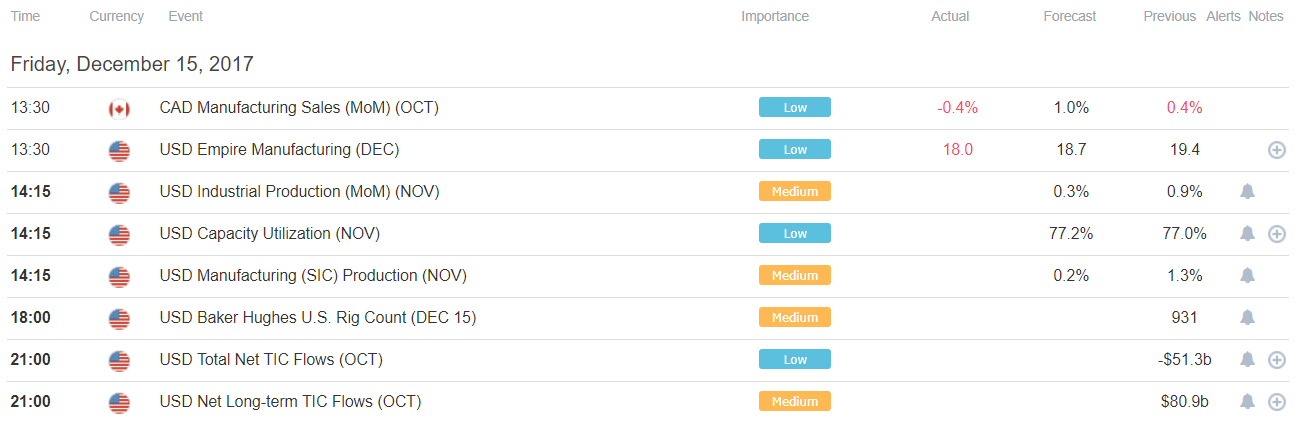Toggle alert bell for Industrial Production (MoM)
The image size is (1298, 434).
point(1247,192)
